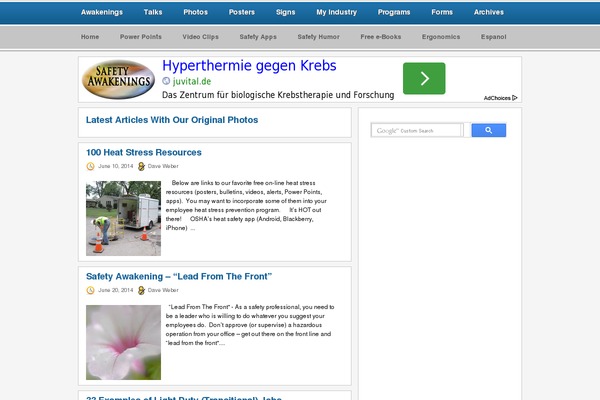Open the Hyperthermie gegen Krebs ad headline
Viewport: 600px width, 400px height.
(249, 66)
